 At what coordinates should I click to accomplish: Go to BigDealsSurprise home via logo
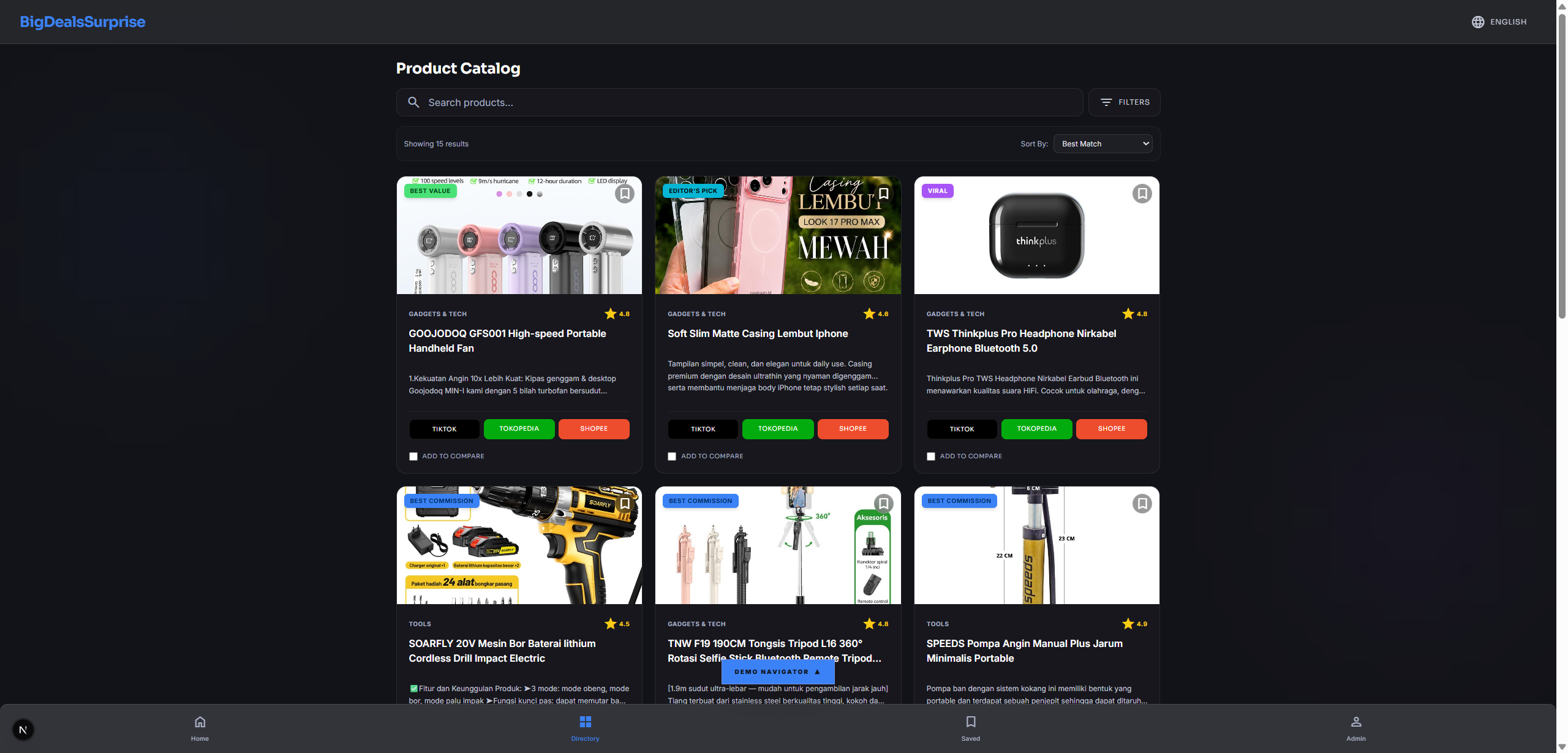coord(83,22)
